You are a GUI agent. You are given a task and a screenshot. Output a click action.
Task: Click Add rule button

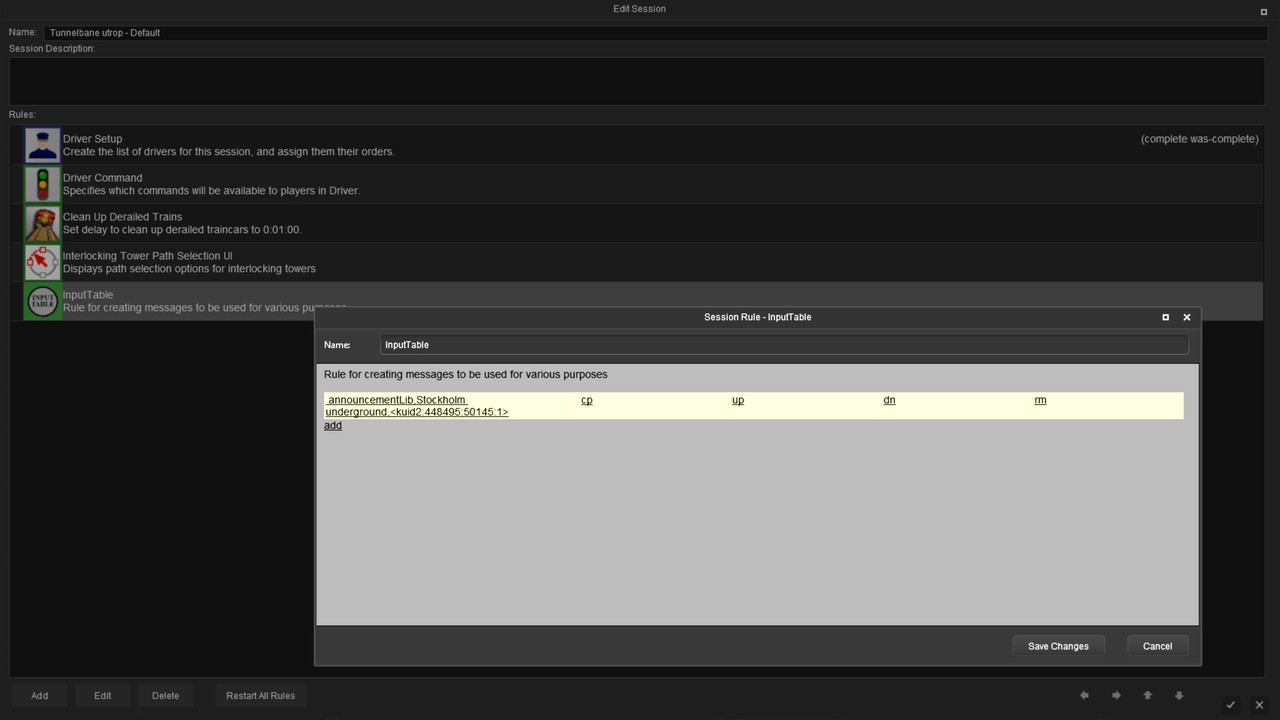(x=39, y=695)
